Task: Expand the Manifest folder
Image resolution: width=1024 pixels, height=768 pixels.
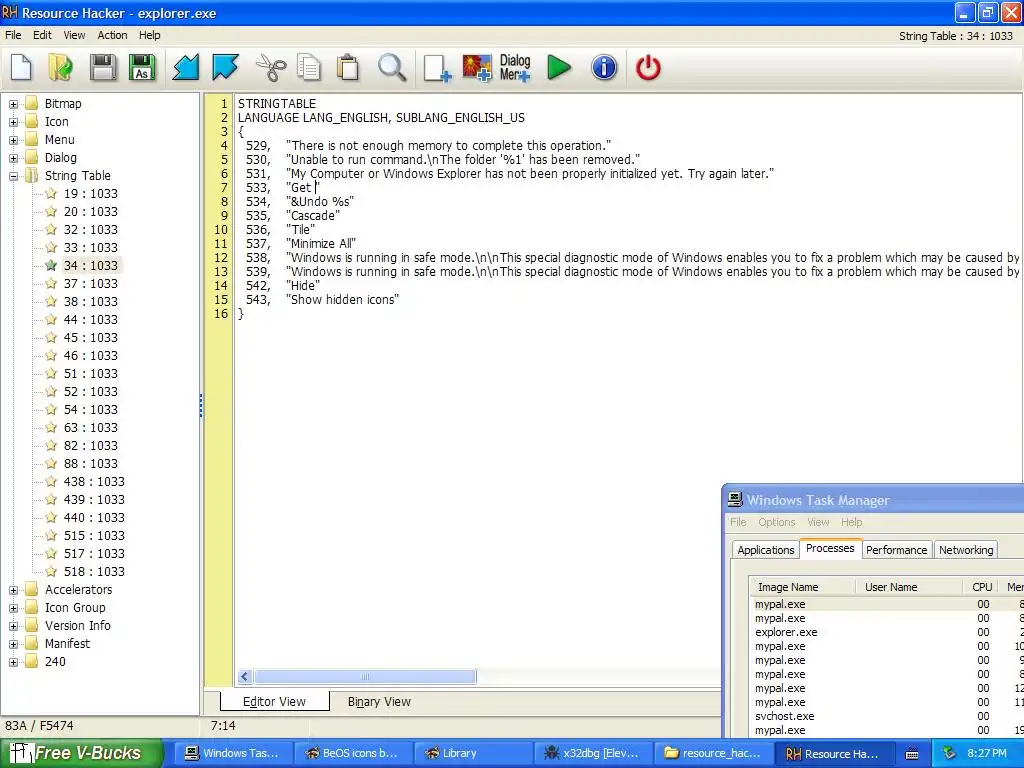Action: 13,644
